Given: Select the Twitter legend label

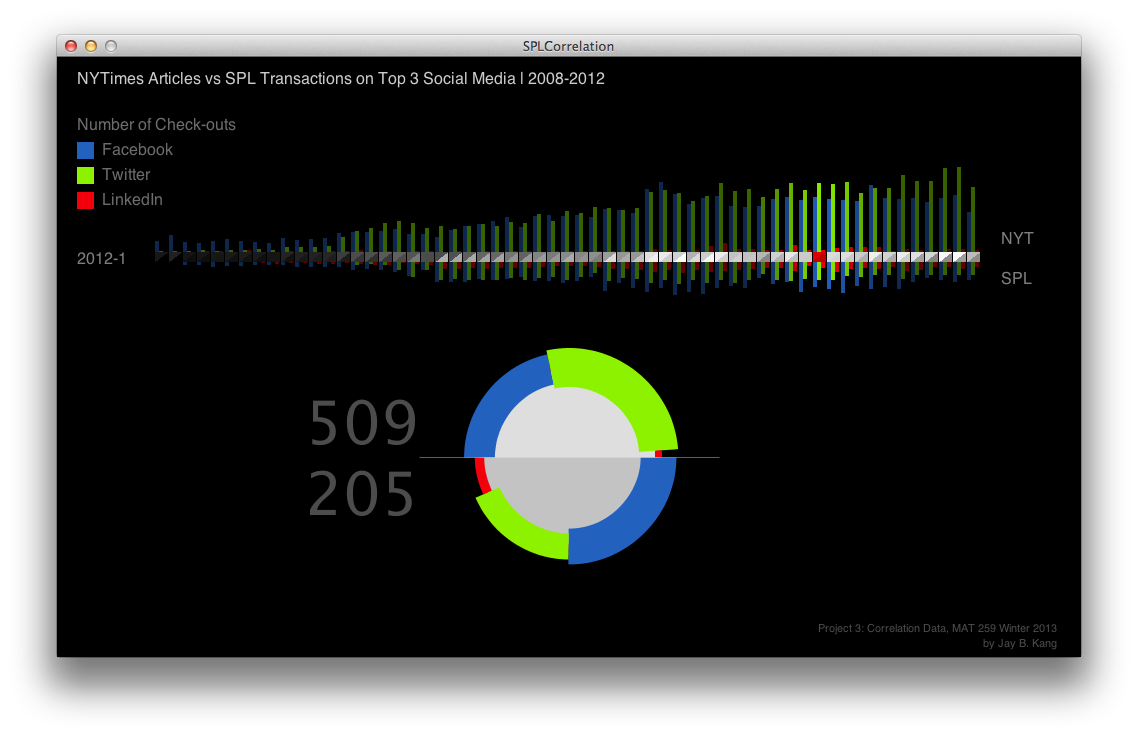Looking at the screenshot, I should point(126,175).
